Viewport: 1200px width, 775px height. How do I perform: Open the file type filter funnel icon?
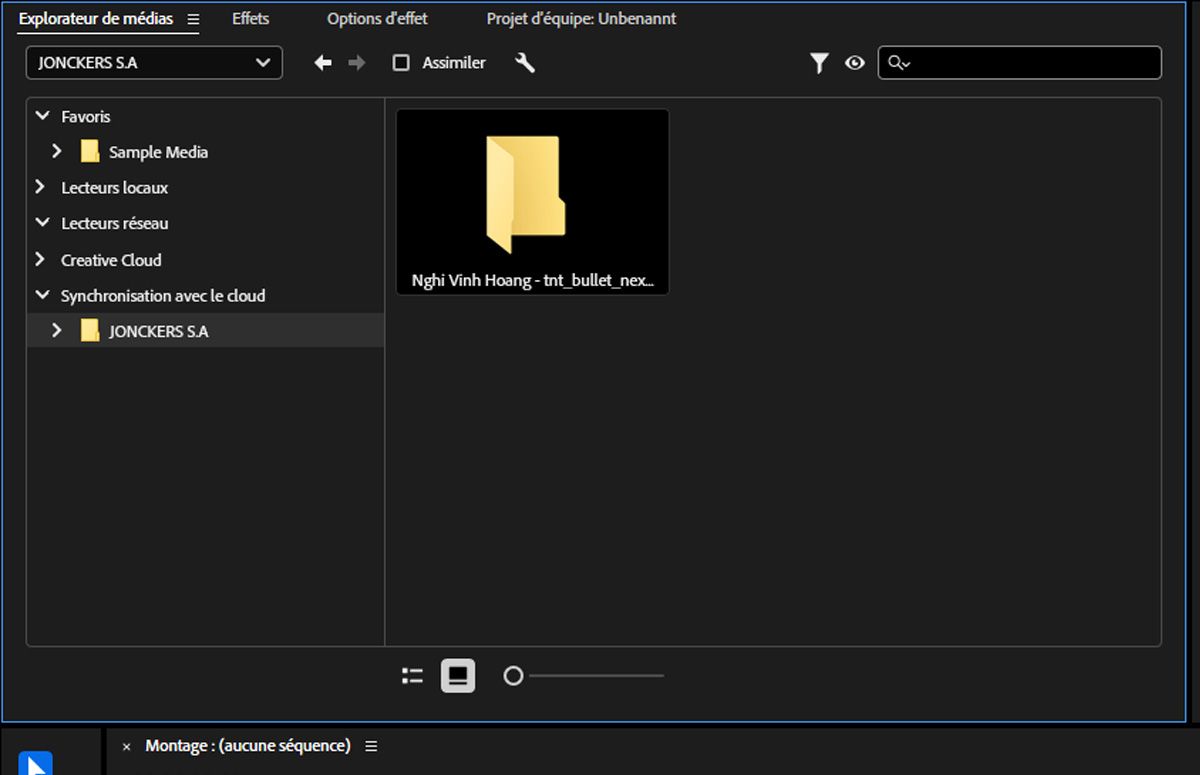coord(819,63)
